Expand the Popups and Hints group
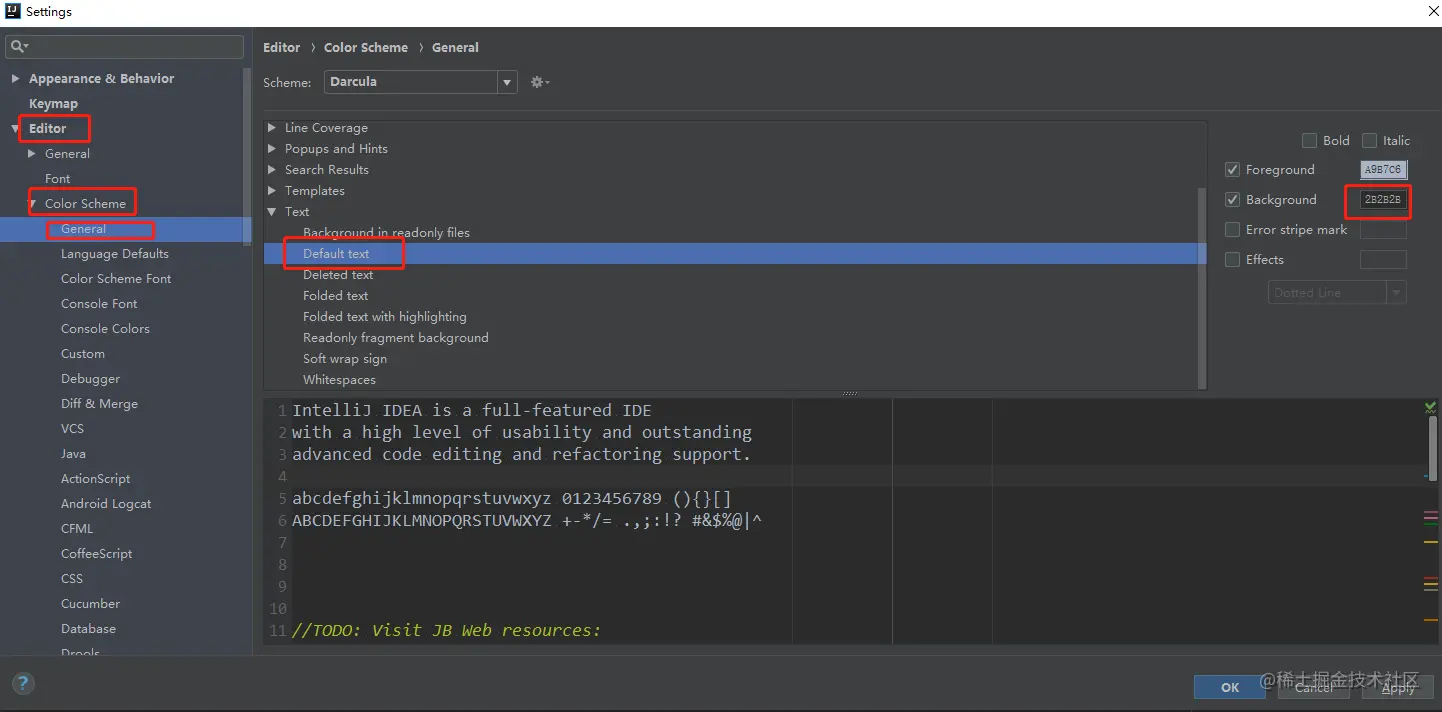1442x712 pixels. 272,149
